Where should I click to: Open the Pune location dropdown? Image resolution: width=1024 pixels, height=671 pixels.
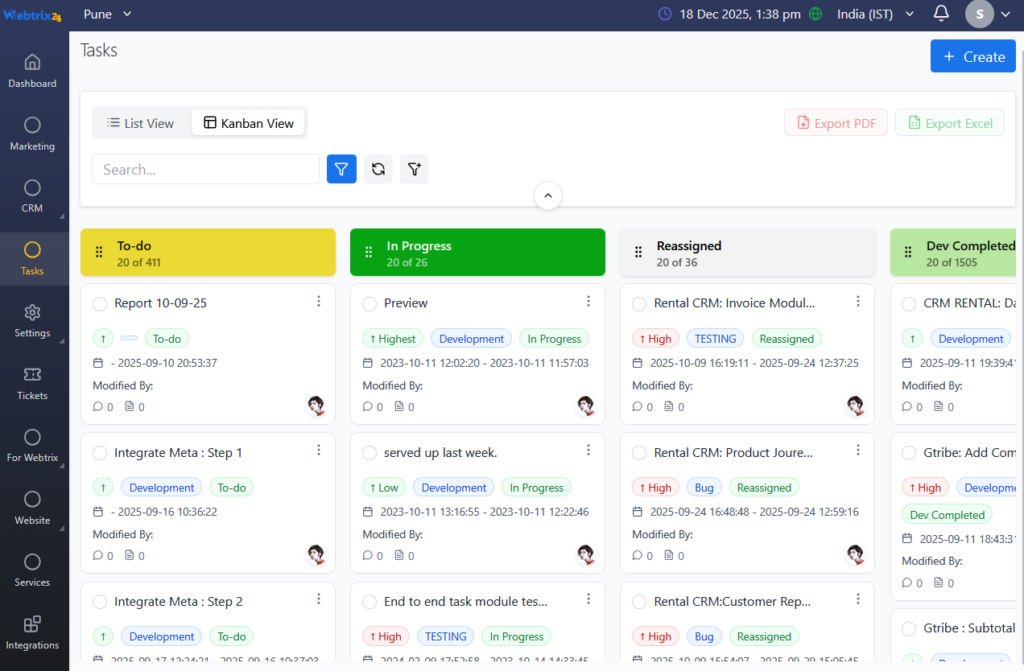pyautogui.click(x=107, y=14)
